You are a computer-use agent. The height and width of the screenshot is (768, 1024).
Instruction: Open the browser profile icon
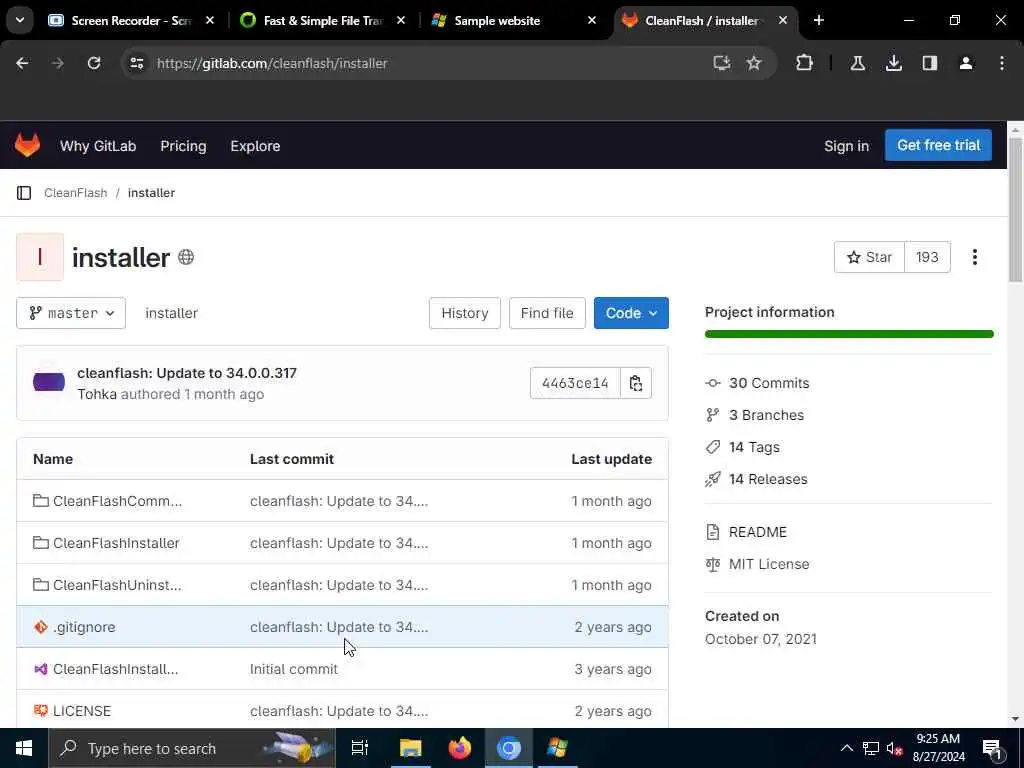966,63
